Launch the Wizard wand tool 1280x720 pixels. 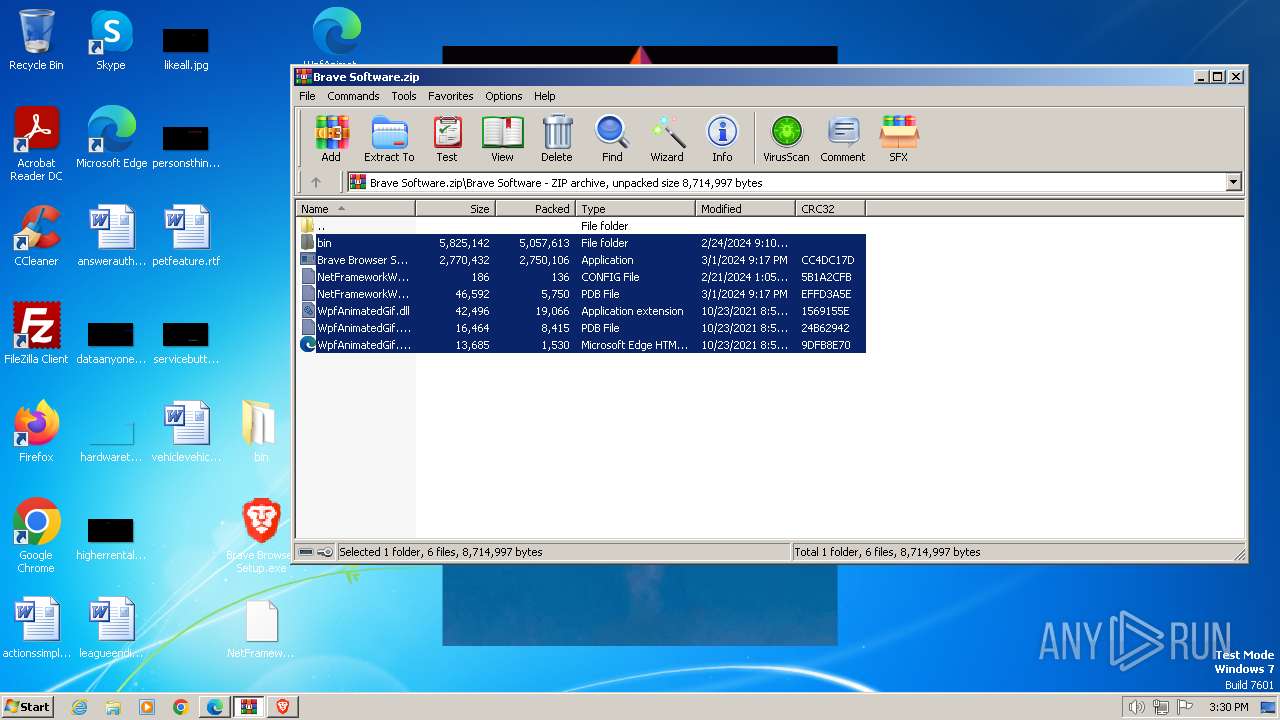pos(667,139)
